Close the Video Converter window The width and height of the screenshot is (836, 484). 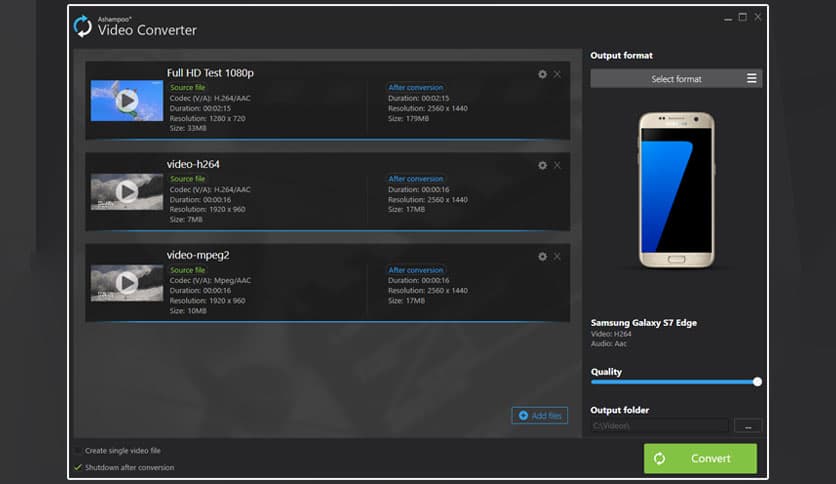758,17
